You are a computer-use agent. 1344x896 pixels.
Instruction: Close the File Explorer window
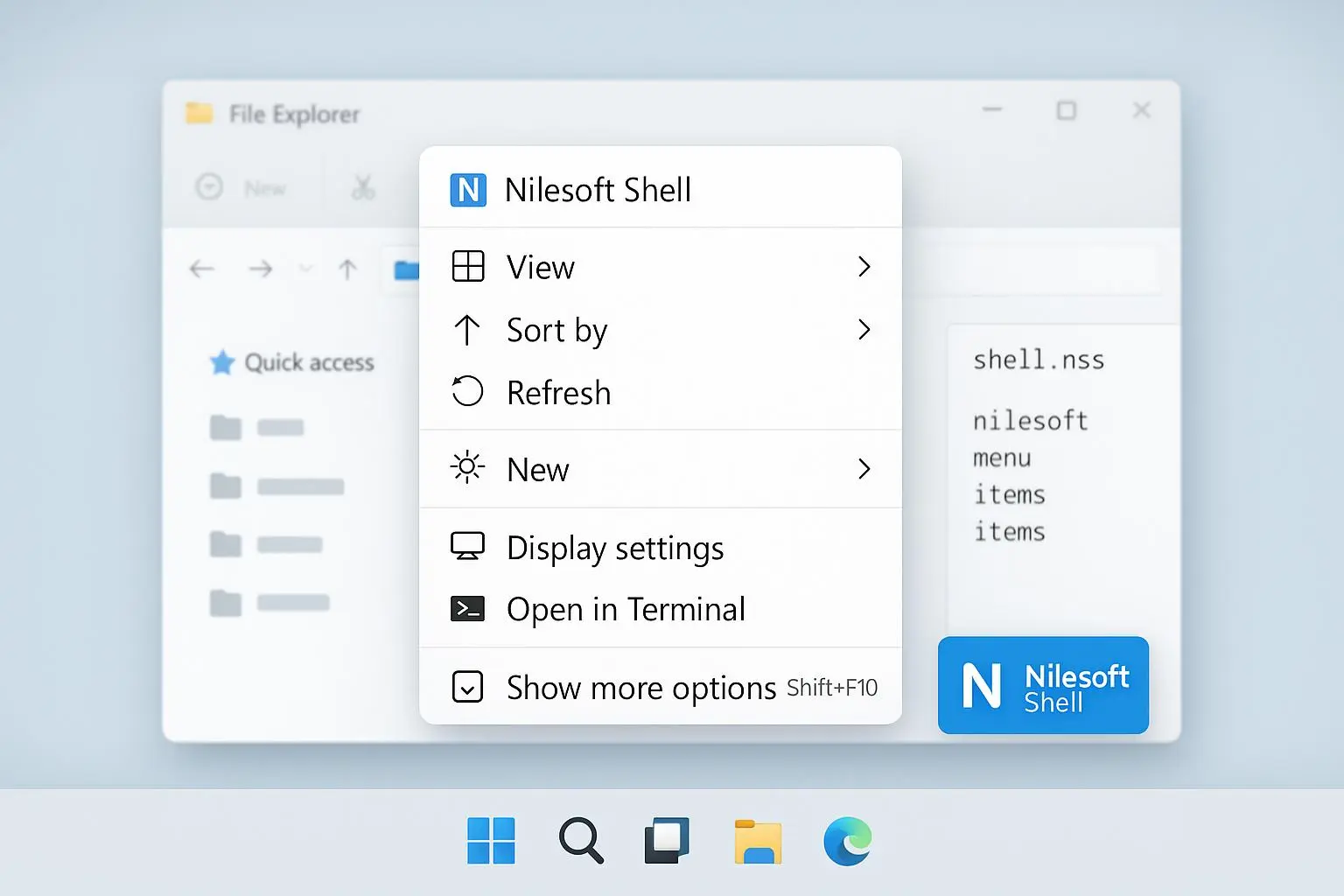1141,110
